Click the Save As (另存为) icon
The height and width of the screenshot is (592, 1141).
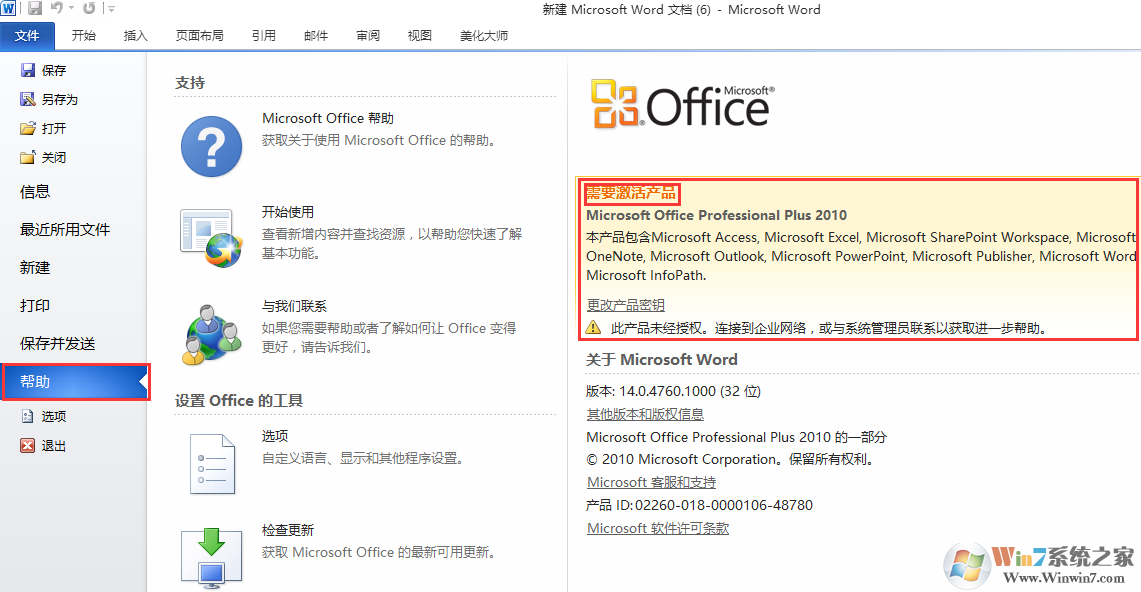[28, 99]
